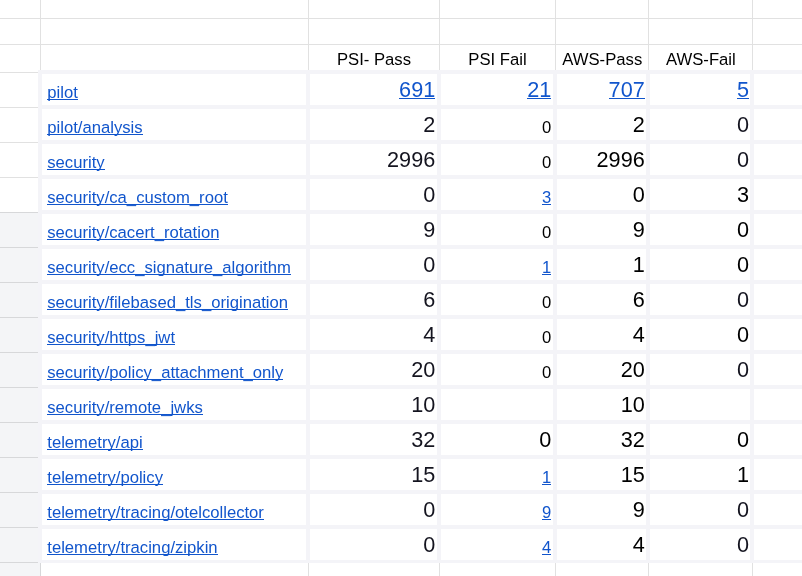
Task: Click the 21 PSI fail link for pilot
Action: [x=539, y=90]
